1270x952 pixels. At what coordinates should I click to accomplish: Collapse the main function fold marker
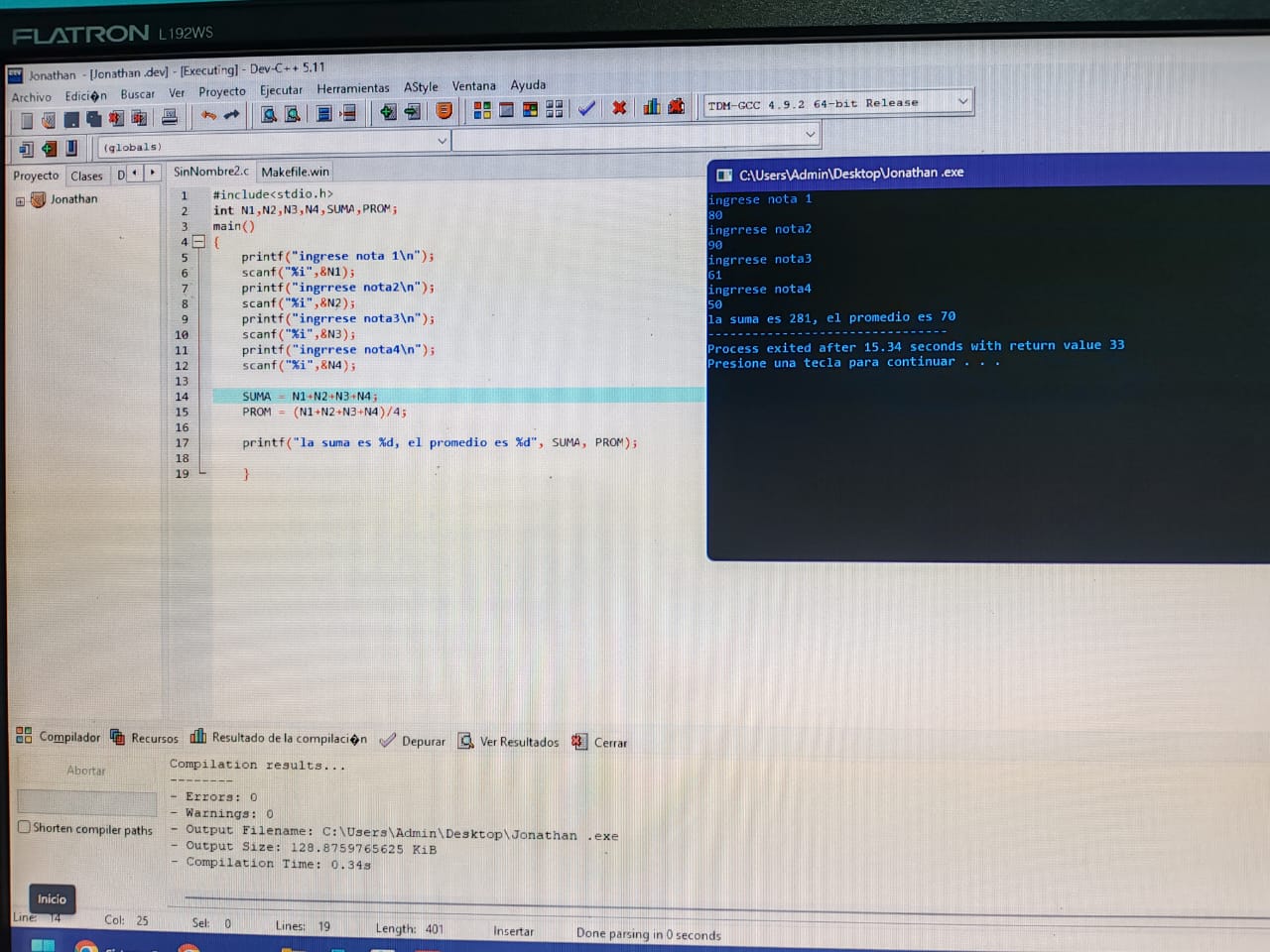pos(198,241)
